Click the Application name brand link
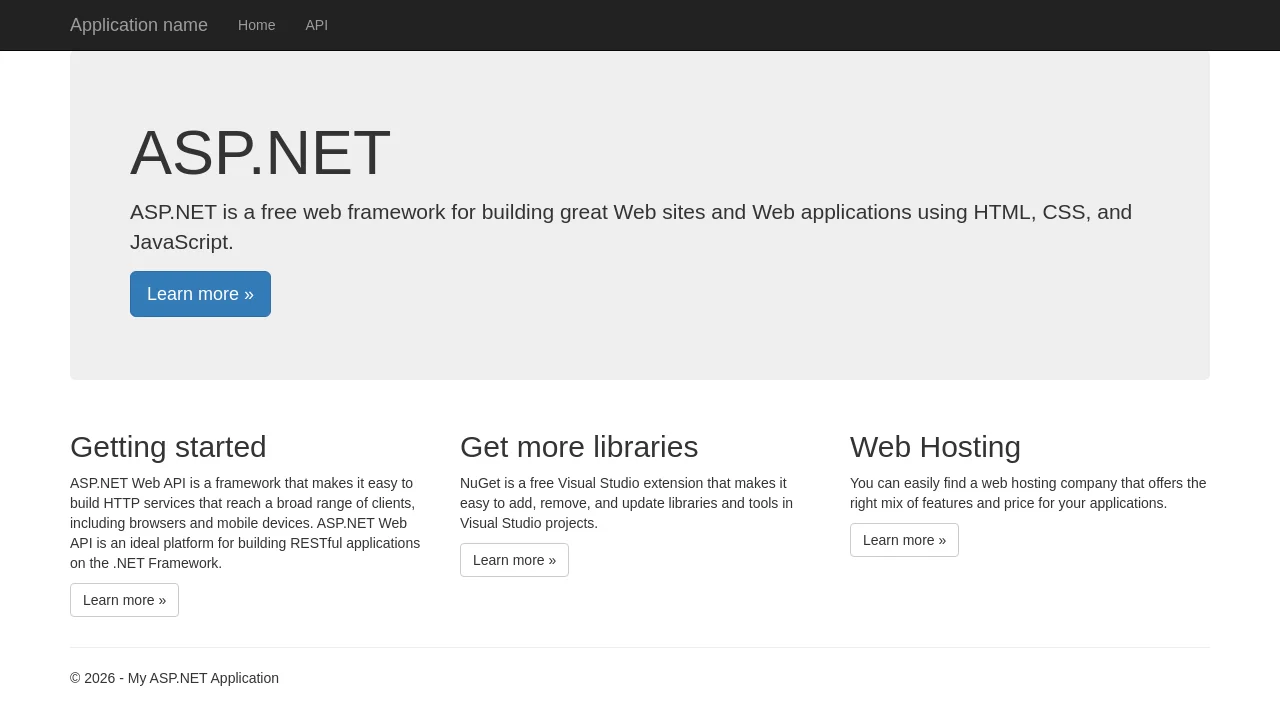This screenshot has height=720, width=1280. click(139, 25)
